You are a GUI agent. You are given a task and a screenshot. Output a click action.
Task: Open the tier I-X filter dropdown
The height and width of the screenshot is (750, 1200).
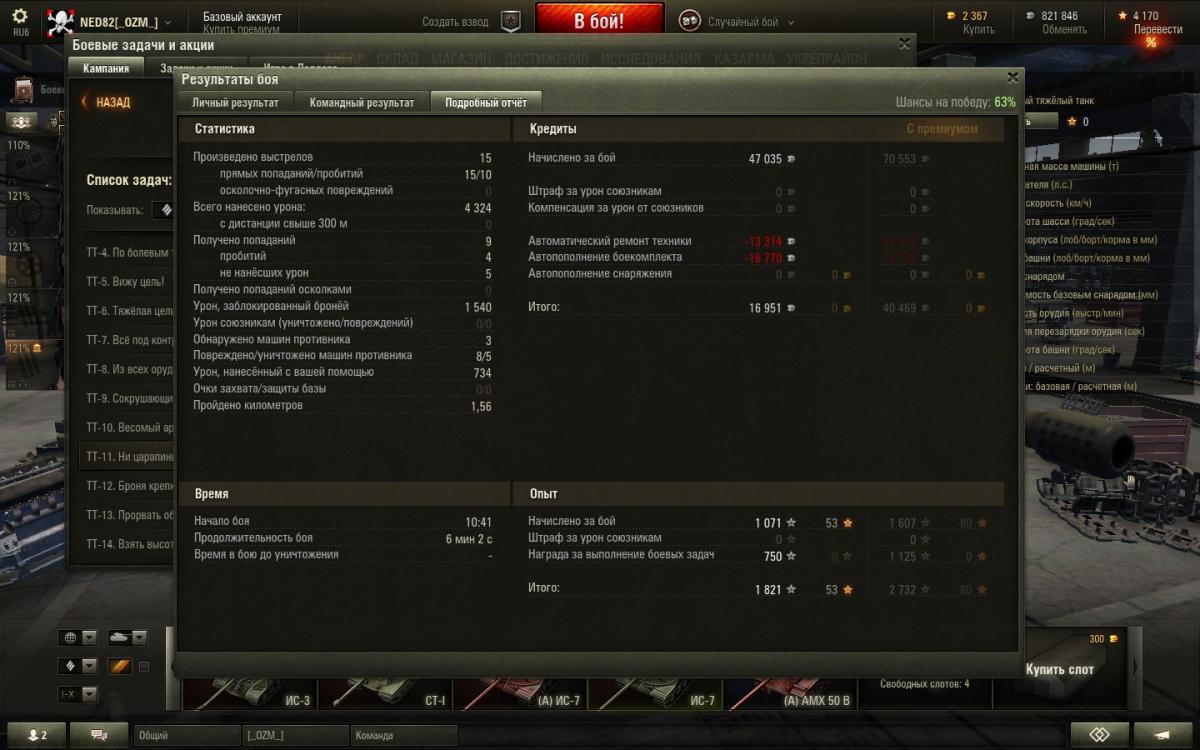tap(79, 693)
